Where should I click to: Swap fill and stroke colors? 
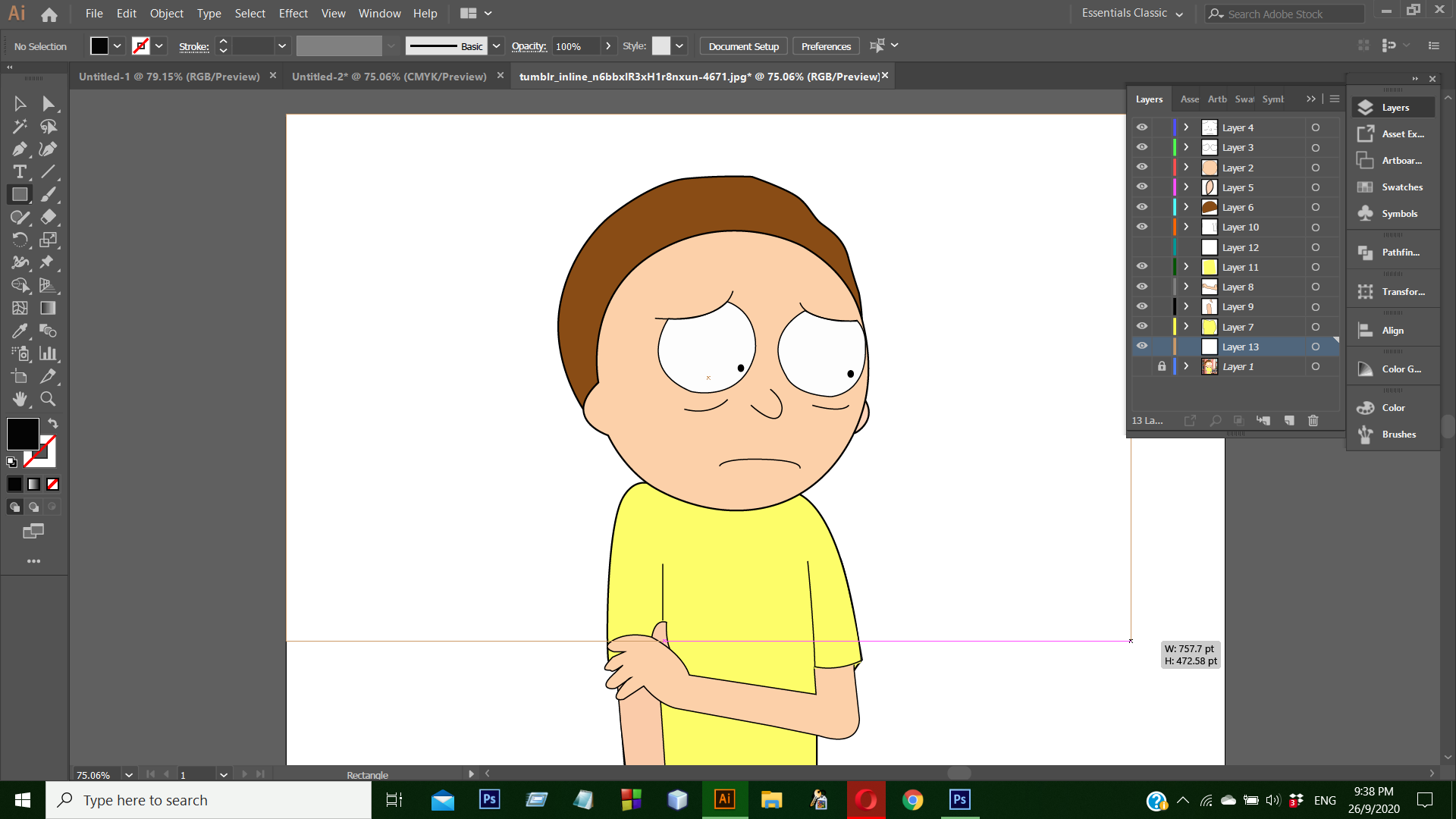click(x=53, y=423)
